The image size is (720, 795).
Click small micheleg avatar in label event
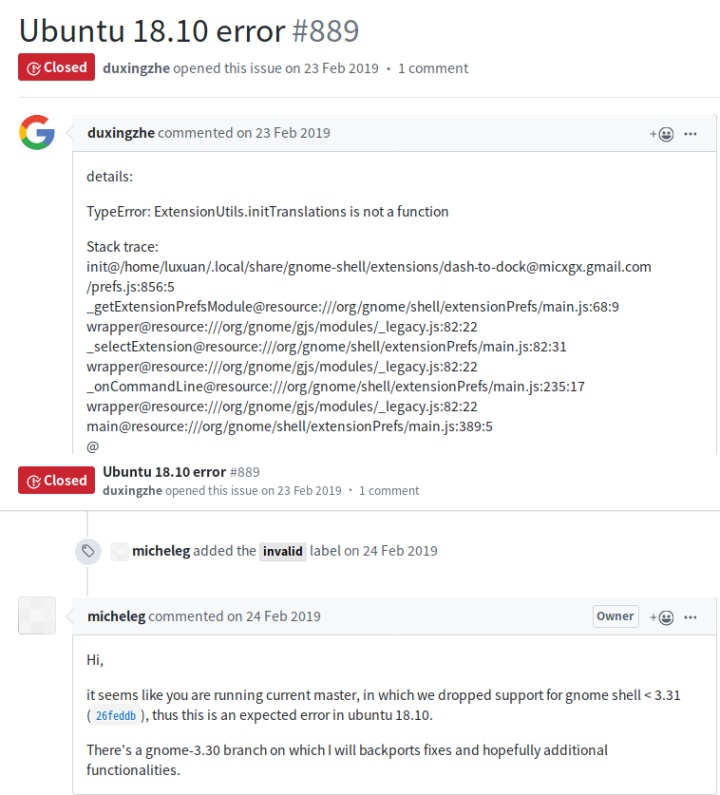[x=120, y=551]
